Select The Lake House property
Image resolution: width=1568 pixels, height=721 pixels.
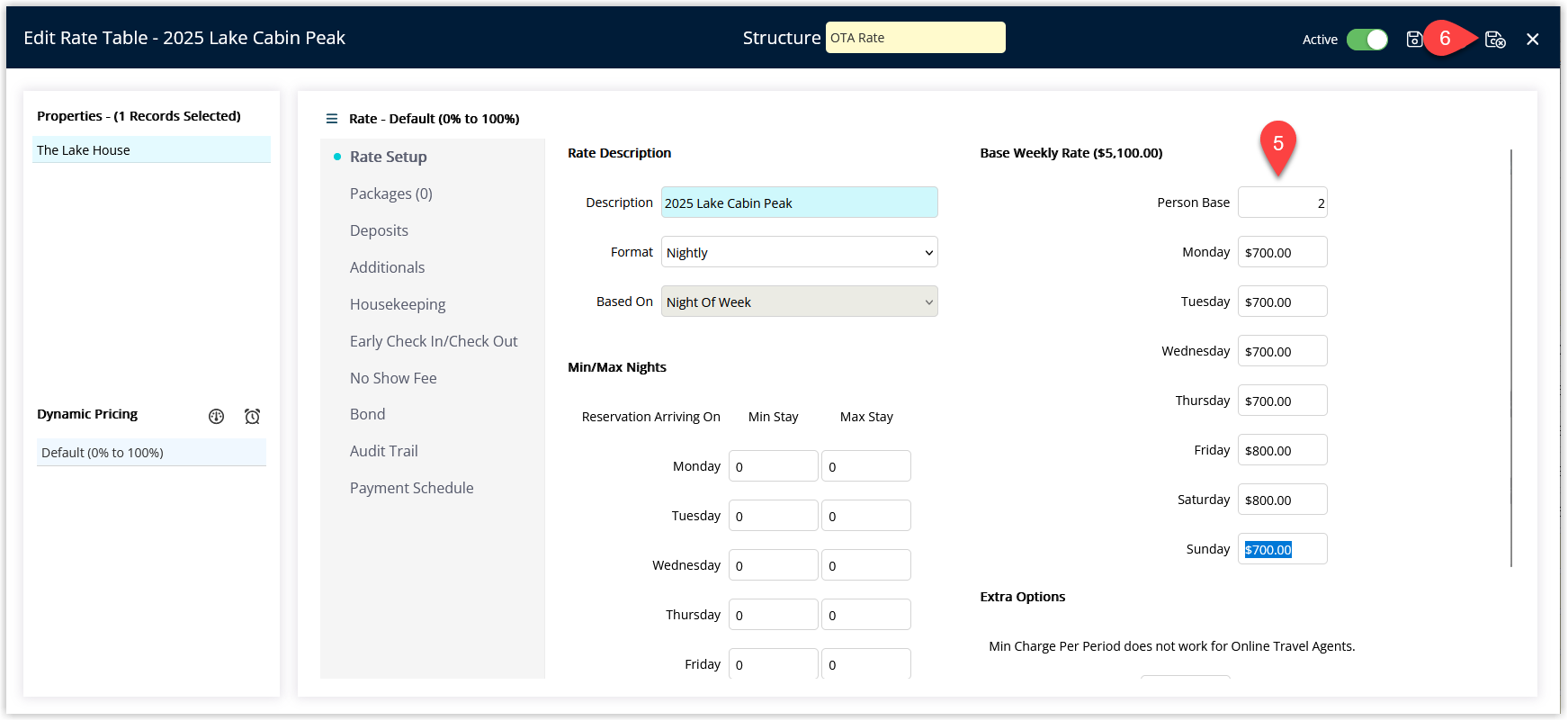pos(151,149)
